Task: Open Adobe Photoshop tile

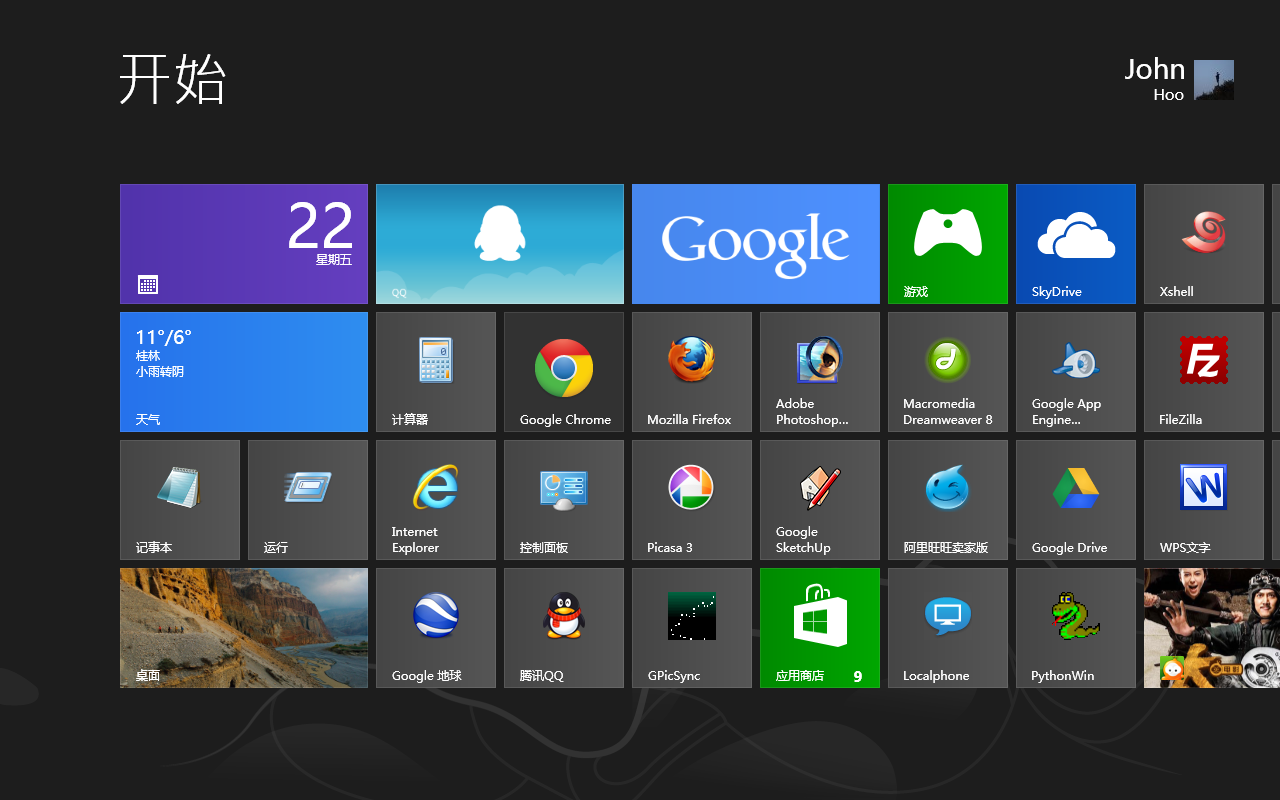Action: point(819,372)
